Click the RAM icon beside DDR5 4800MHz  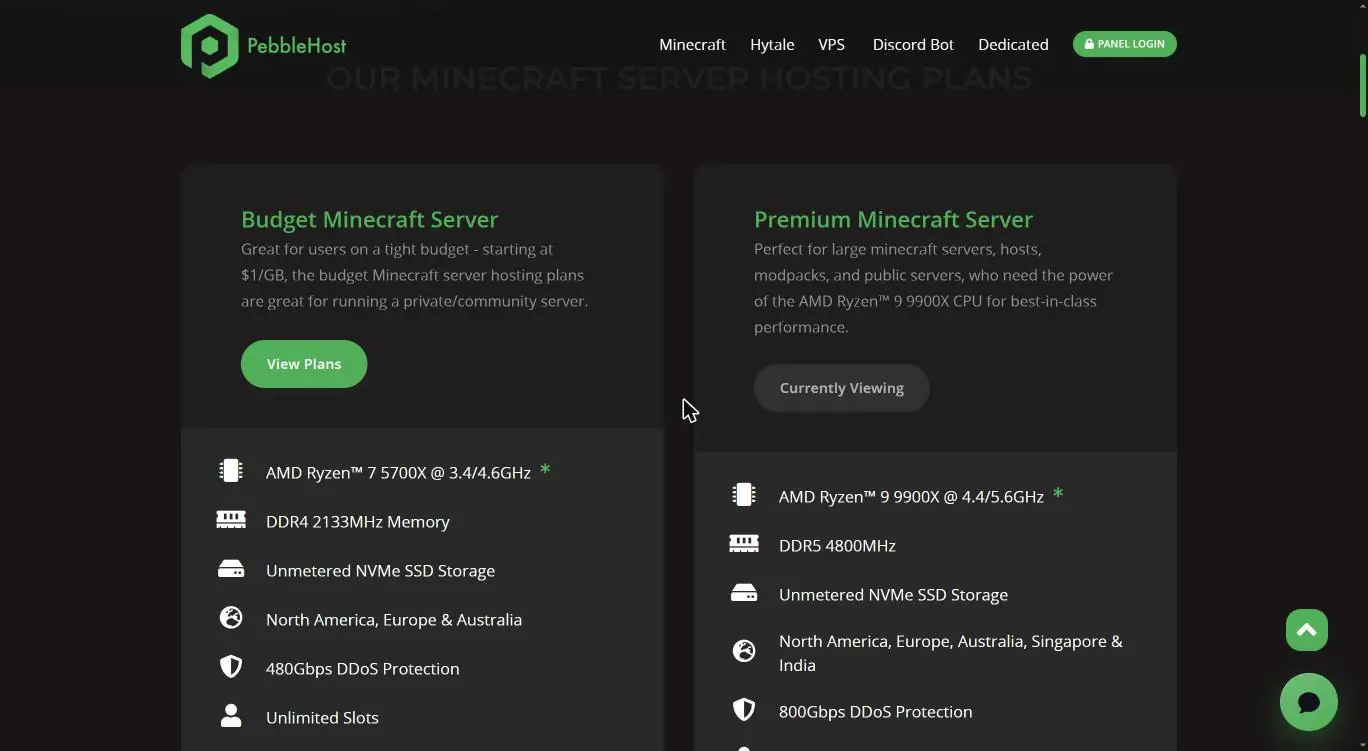pyautogui.click(x=744, y=544)
